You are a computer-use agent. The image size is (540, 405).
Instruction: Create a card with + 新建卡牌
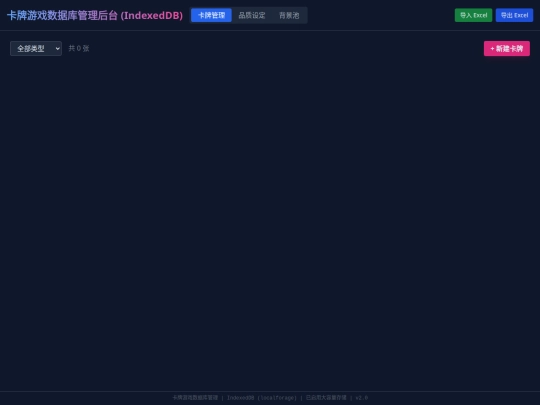pos(507,49)
